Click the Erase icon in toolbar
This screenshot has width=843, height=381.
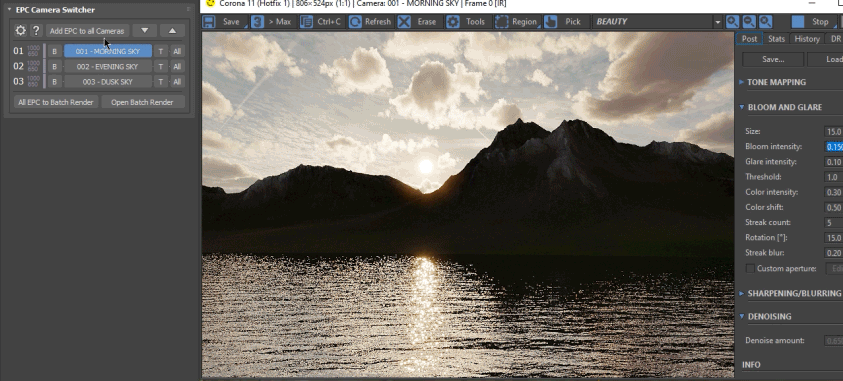point(404,21)
